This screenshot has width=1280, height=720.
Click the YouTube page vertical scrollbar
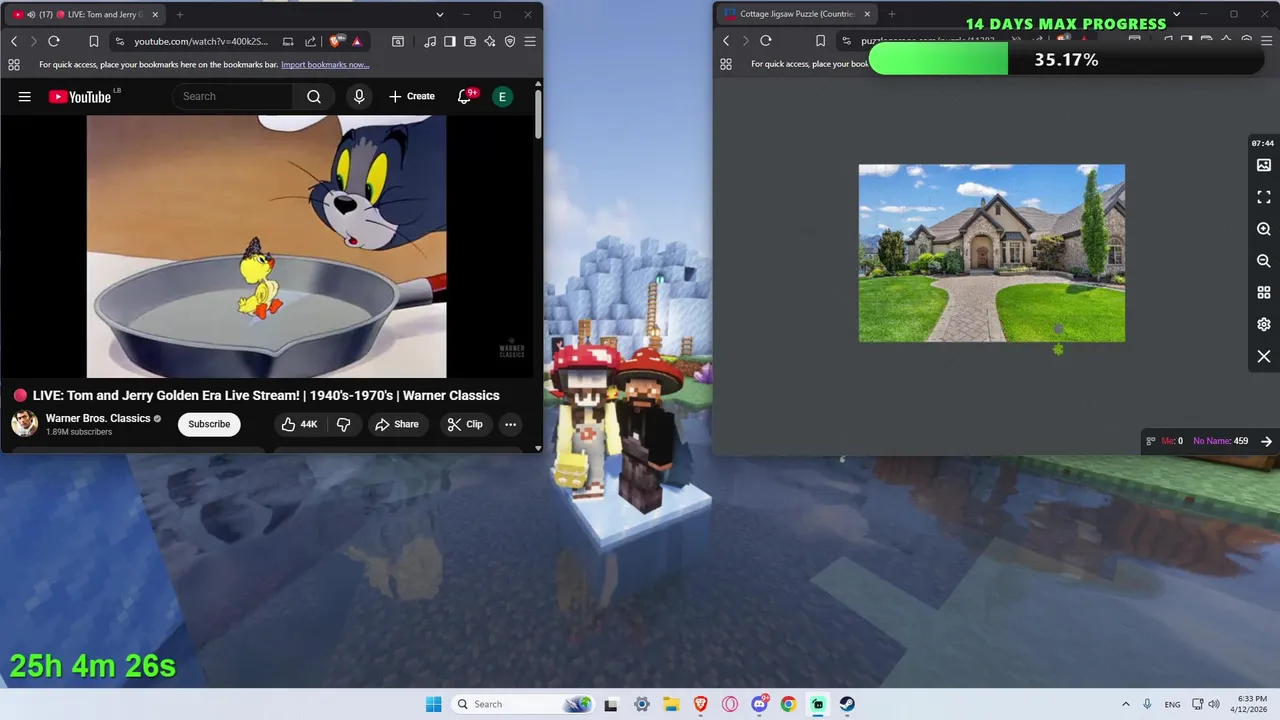[538, 115]
